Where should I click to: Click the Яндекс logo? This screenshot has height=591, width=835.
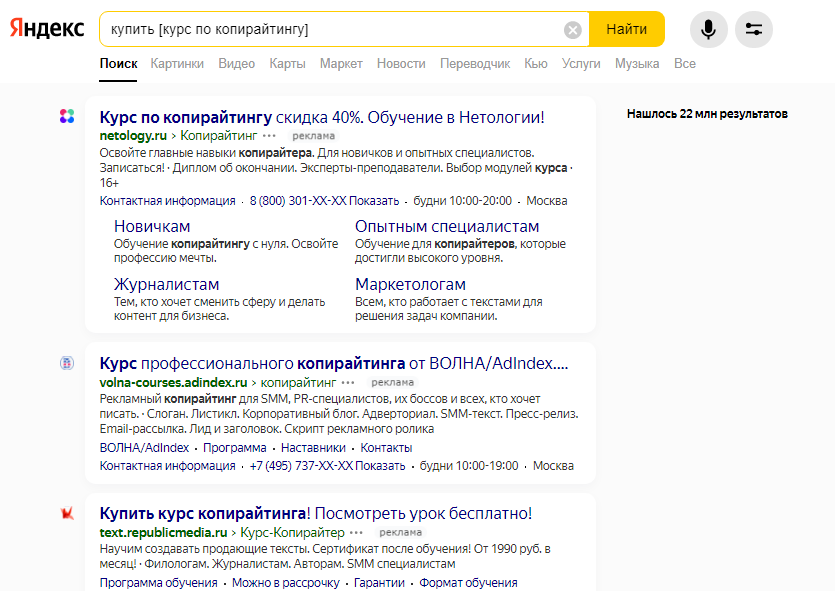(x=47, y=29)
